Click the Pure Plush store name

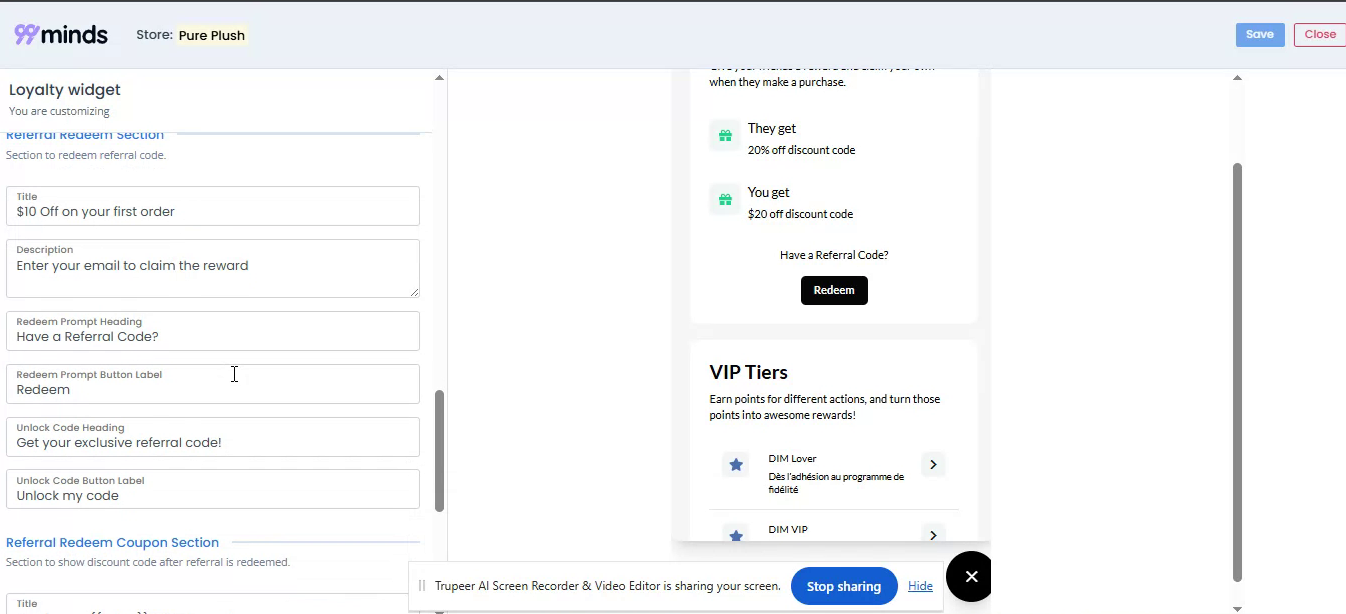(212, 35)
